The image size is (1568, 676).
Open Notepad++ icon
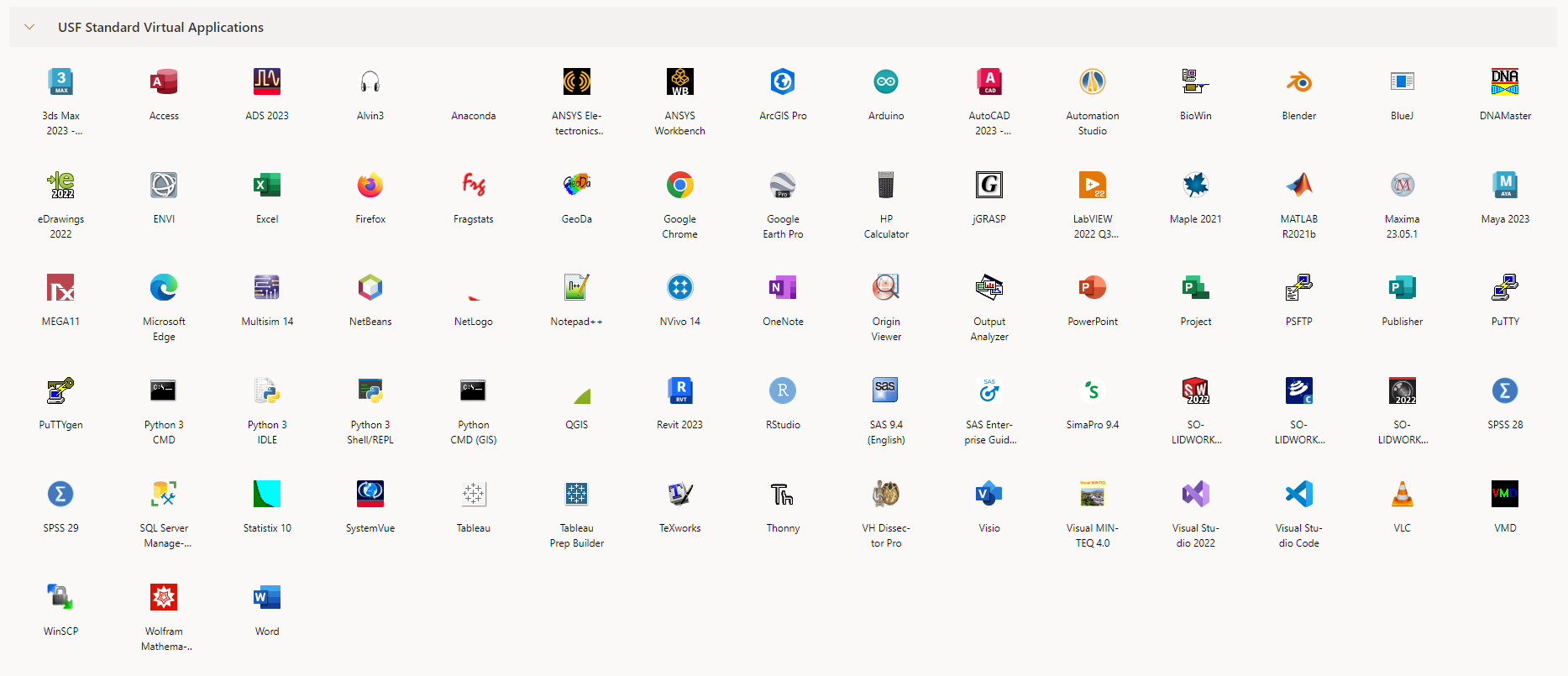[x=577, y=288]
